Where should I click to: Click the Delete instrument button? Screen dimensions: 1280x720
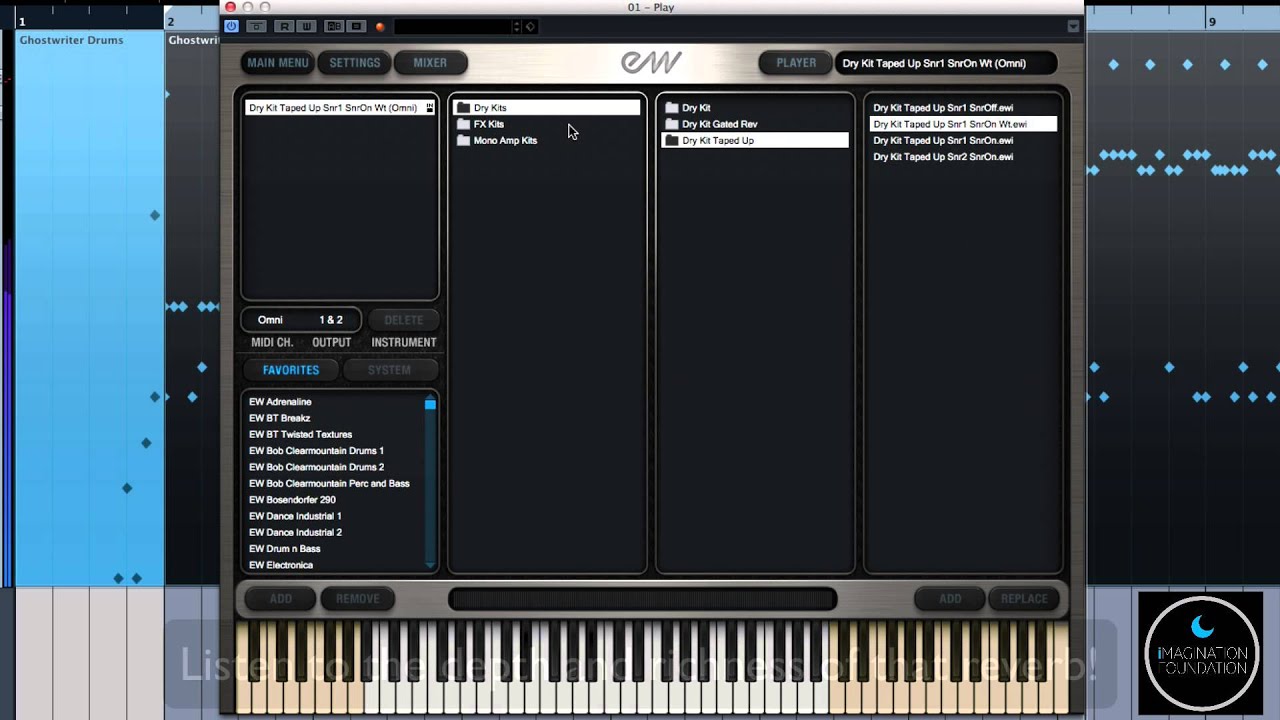(404, 320)
